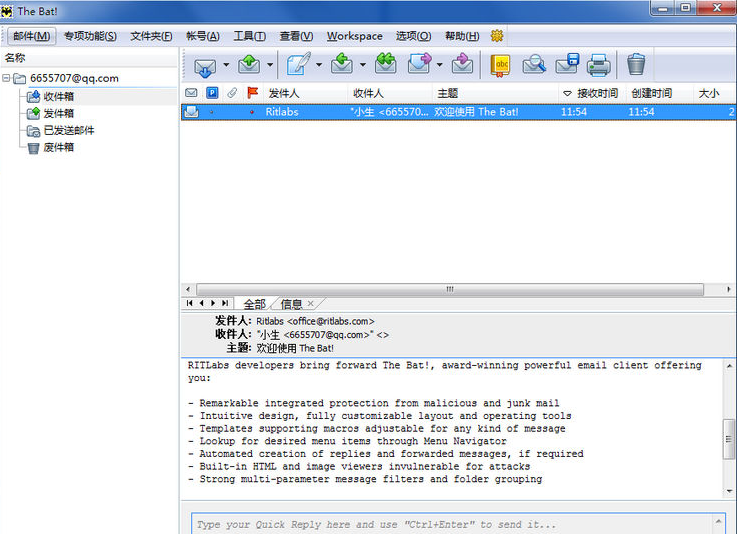Click the Send queued mail toolbar icon
Screen dimensions: 737x534
pos(249,64)
